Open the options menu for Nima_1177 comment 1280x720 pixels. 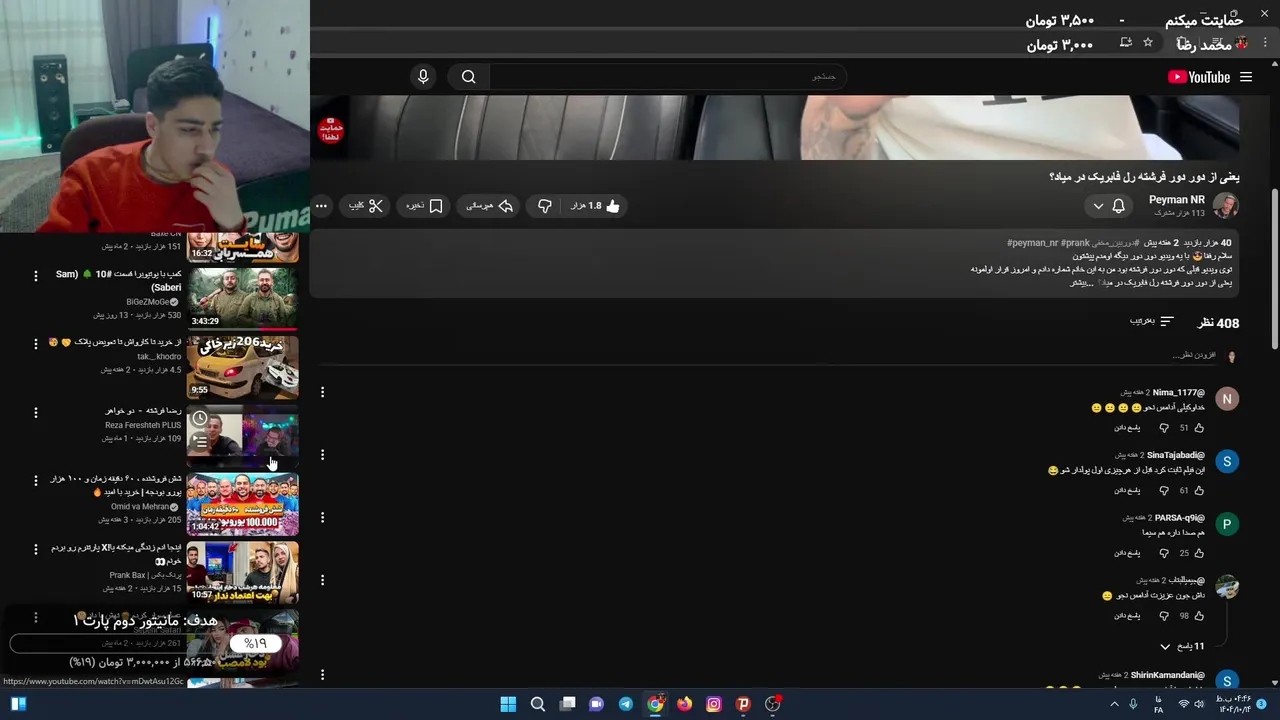tap(322, 392)
